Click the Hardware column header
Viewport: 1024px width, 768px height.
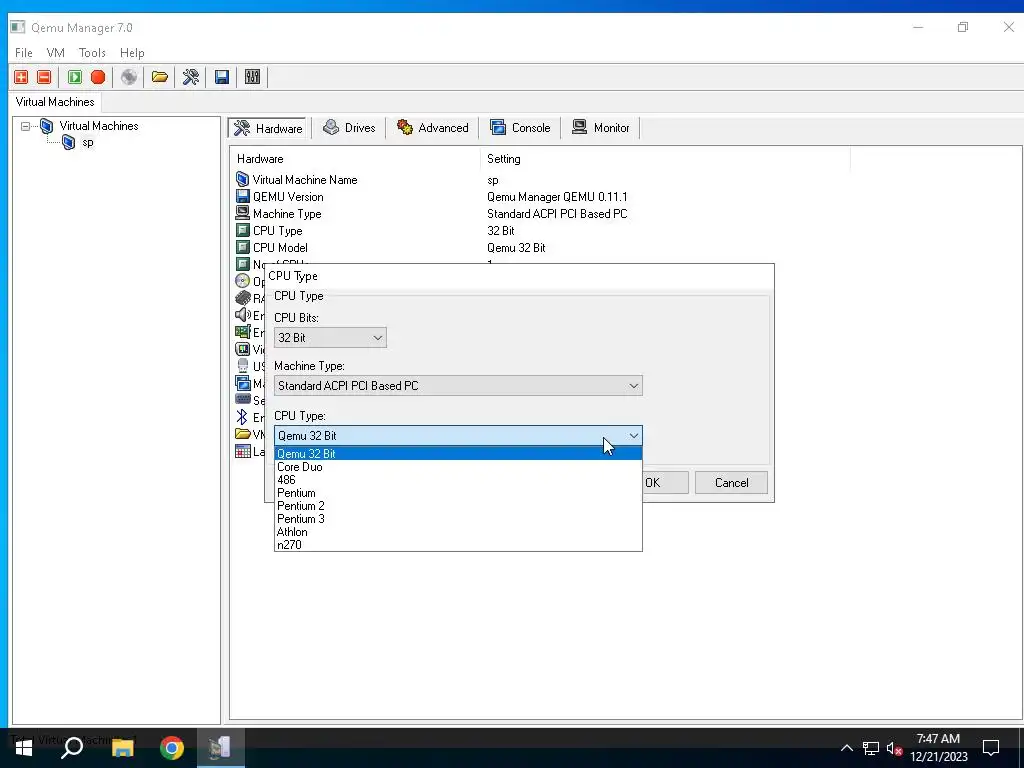[x=357, y=159]
